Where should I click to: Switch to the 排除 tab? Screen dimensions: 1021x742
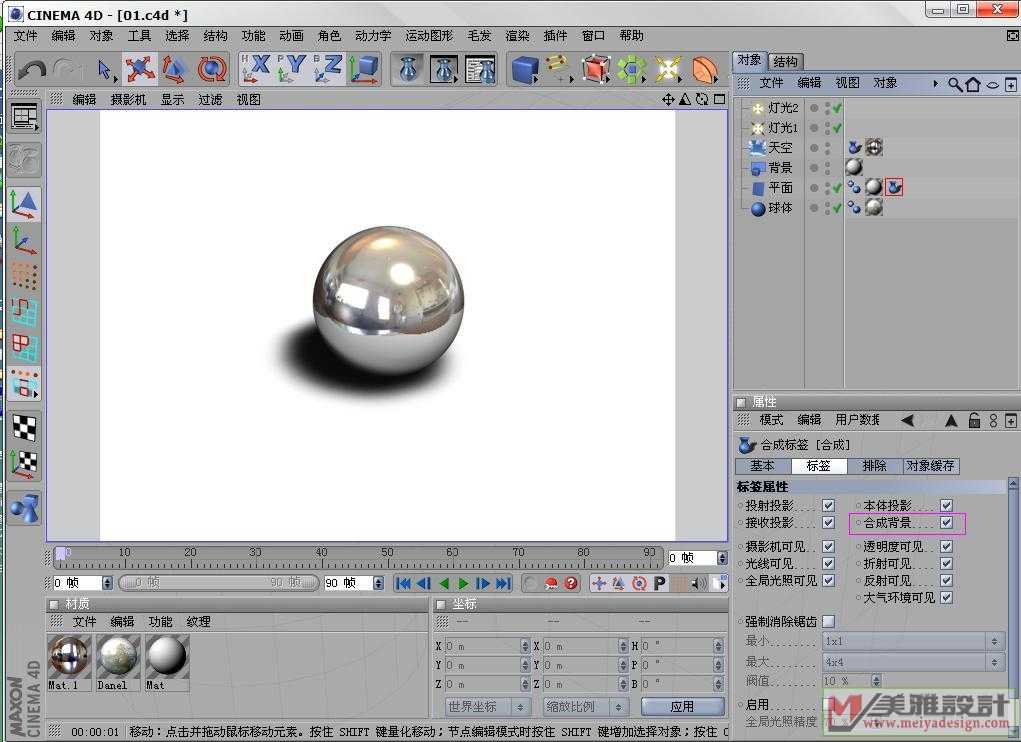[x=874, y=466]
